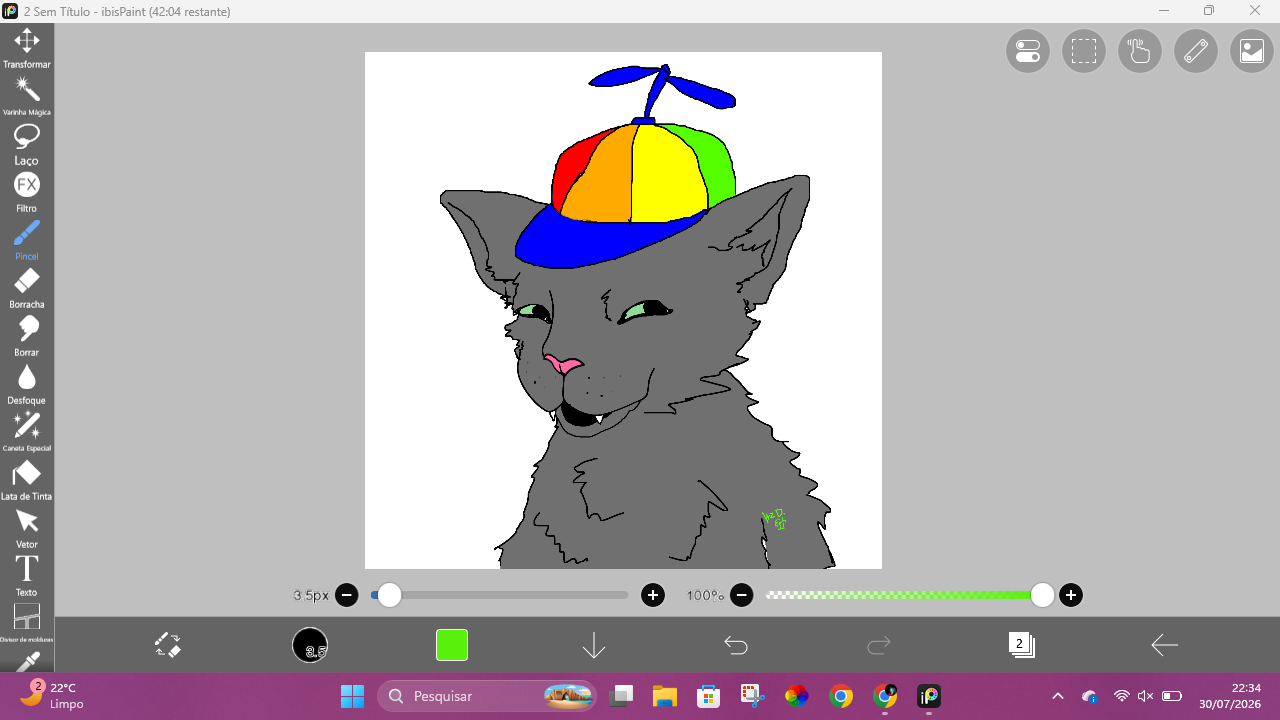Open the canvas image settings icon
Screen dimensions: 1280x720
coord(1252,51)
